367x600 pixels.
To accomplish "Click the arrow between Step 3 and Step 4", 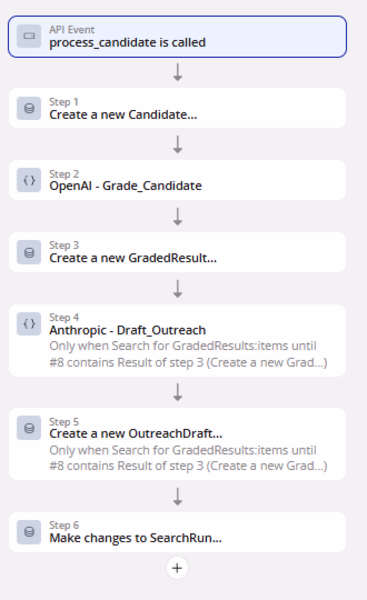I will [178, 289].
